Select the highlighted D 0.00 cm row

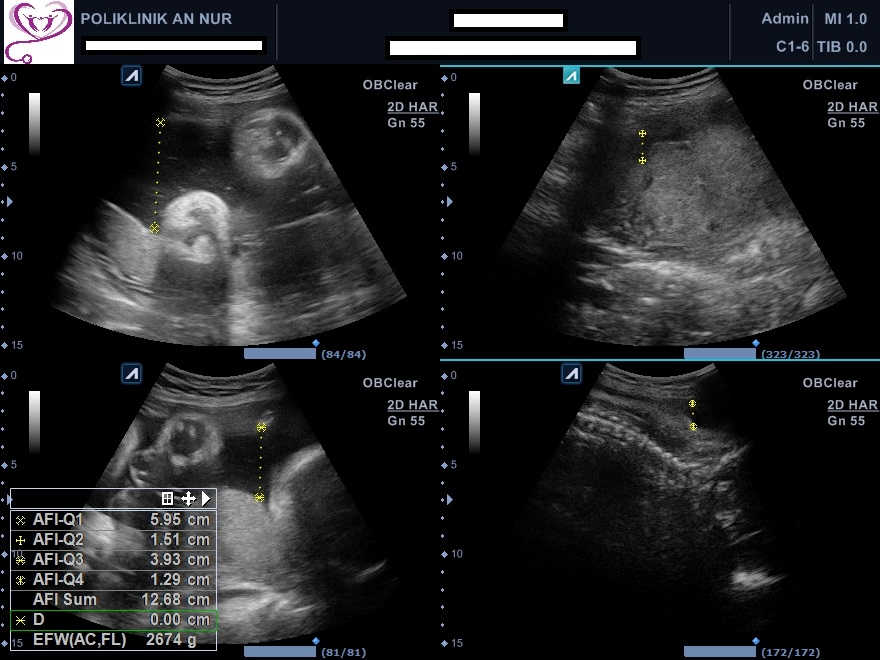point(114,620)
